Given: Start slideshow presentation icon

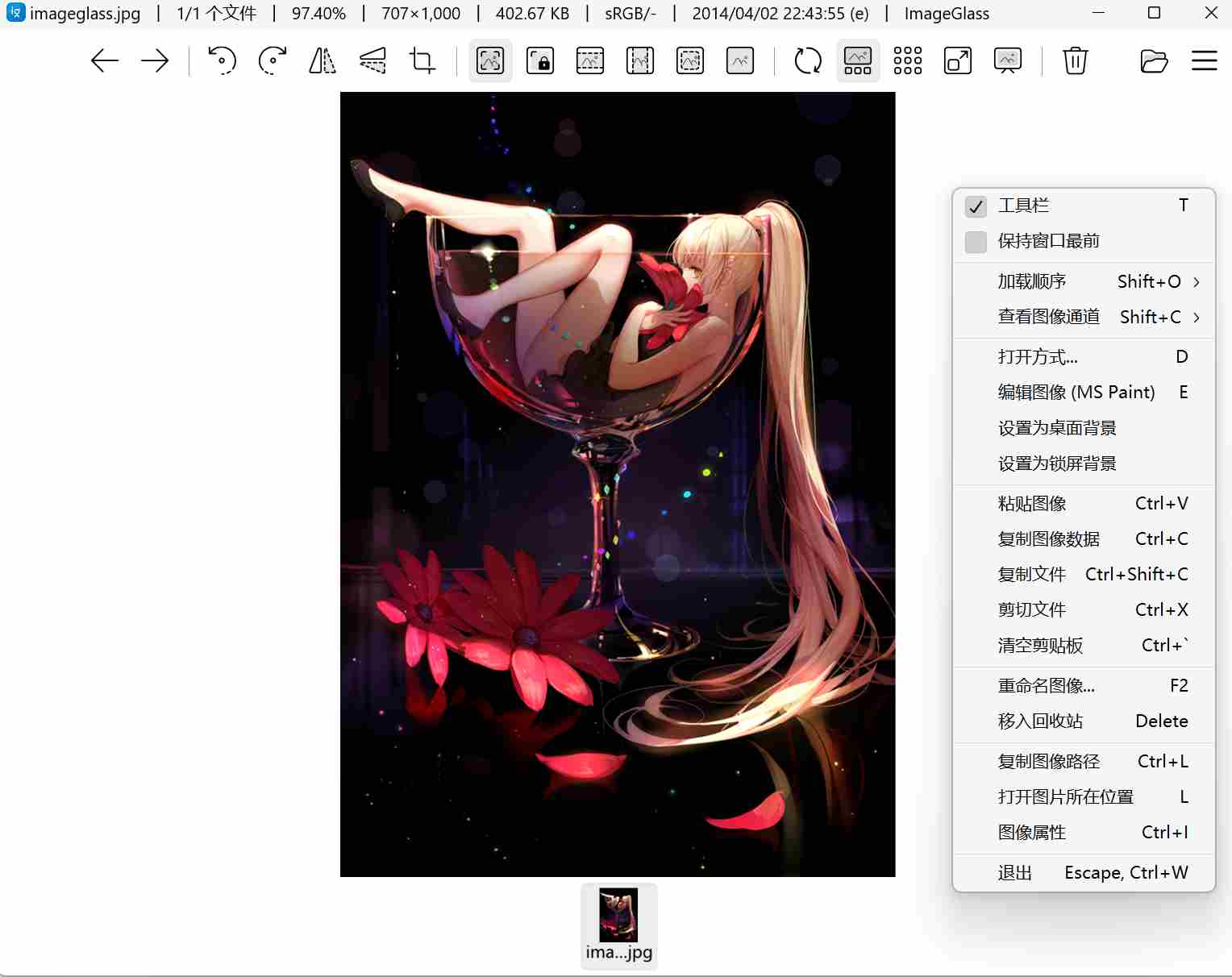Looking at the screenshot, I should (1008, 60).
